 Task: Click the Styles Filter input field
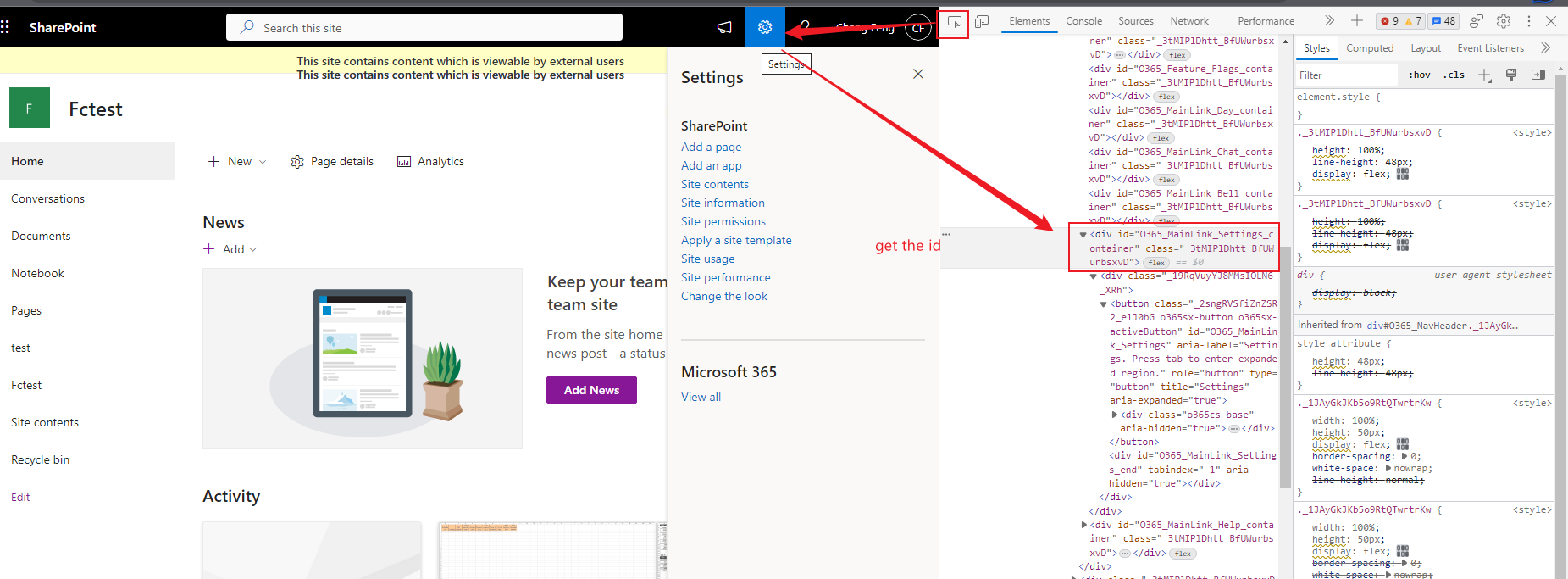click(1347, 75)
